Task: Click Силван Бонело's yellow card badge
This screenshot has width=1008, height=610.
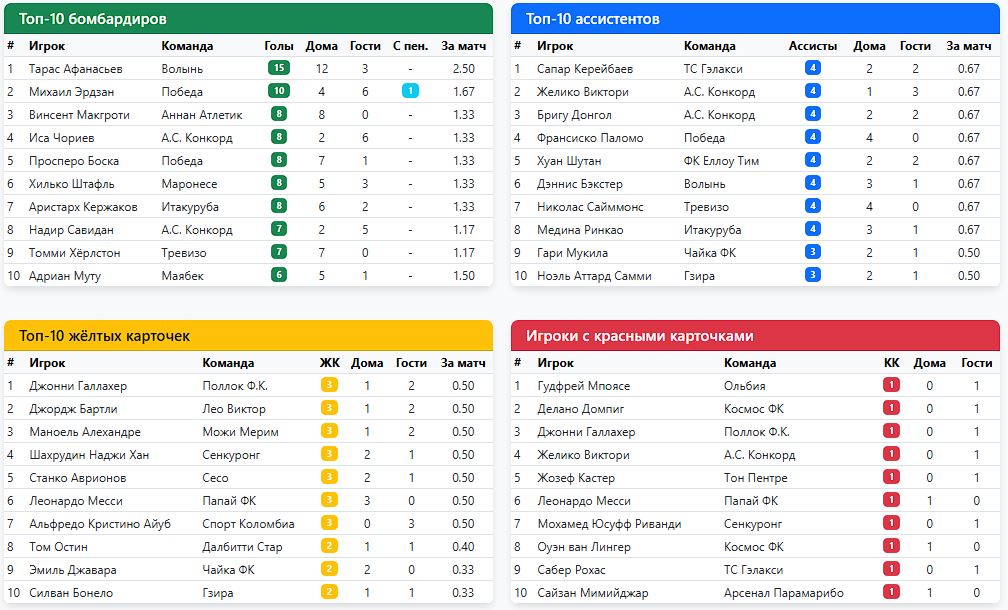Action: pos(329,592)
